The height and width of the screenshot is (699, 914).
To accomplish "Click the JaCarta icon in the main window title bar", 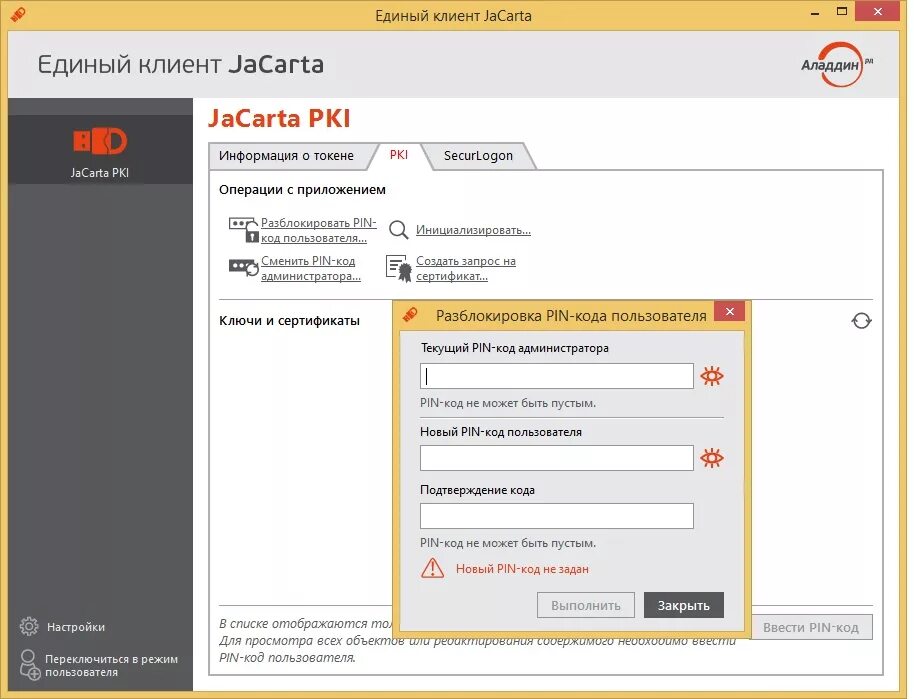I will coord(18,14).
